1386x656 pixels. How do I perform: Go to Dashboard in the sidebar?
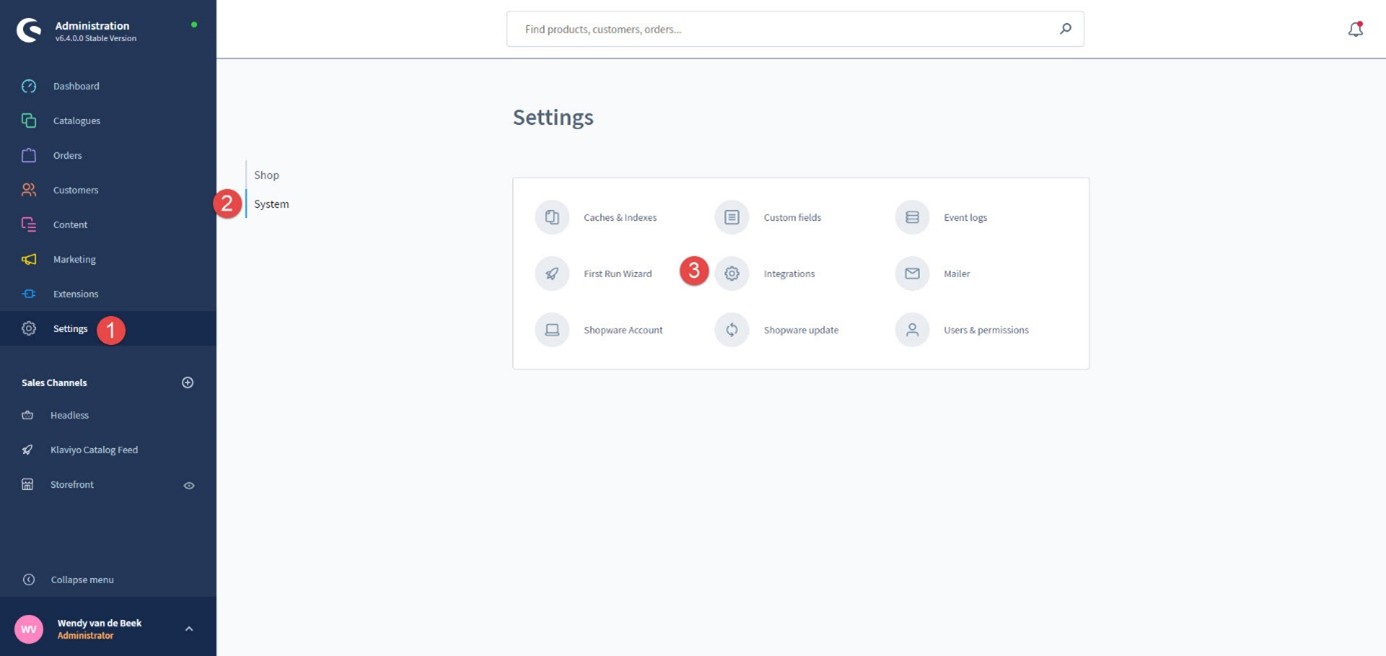click(x=75, y=86)
